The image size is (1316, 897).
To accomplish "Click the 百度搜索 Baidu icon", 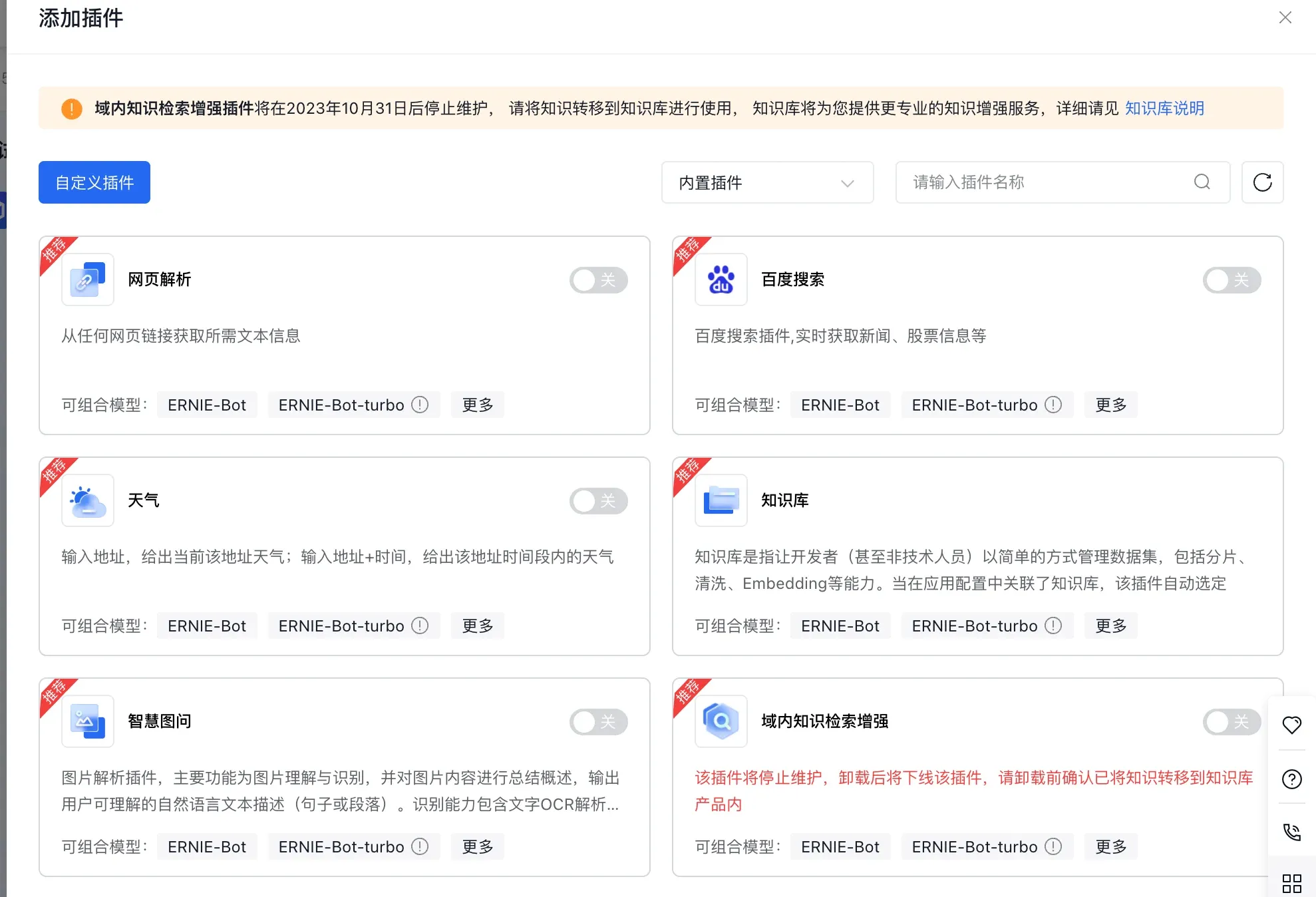I will [721, 279].
